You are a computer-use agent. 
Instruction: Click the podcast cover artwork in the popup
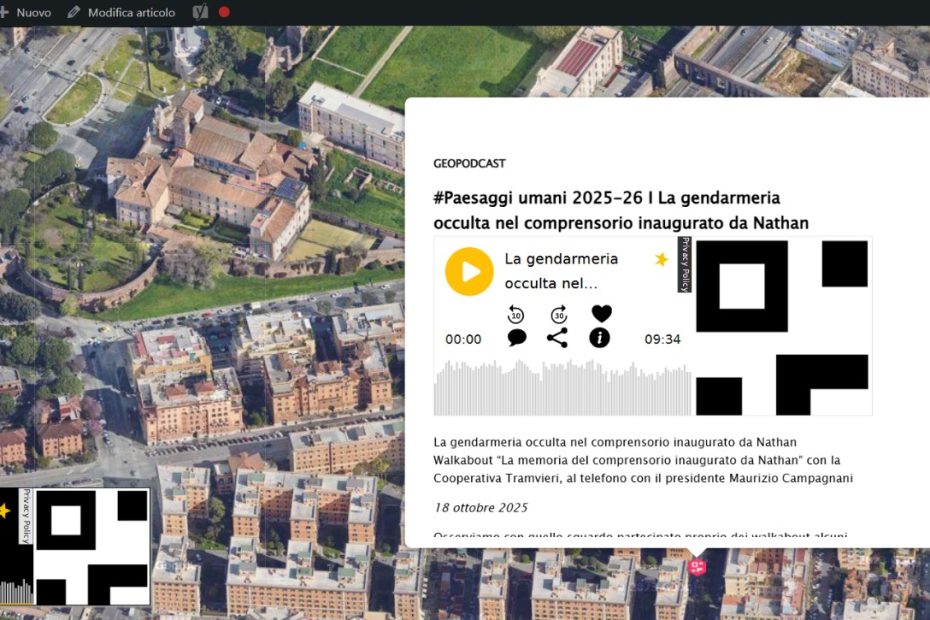click(782, 327)
